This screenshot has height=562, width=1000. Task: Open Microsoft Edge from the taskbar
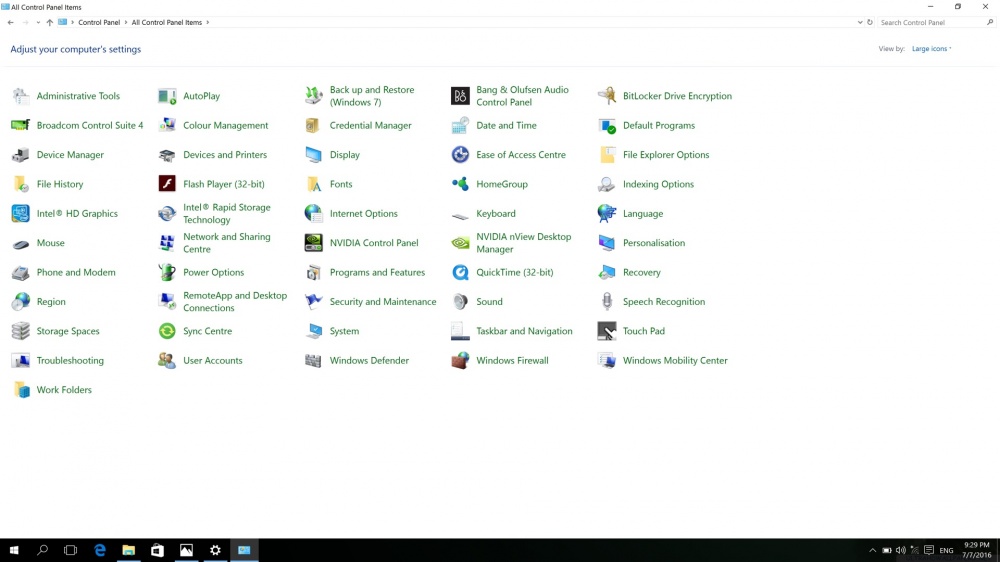click(100, 550)
